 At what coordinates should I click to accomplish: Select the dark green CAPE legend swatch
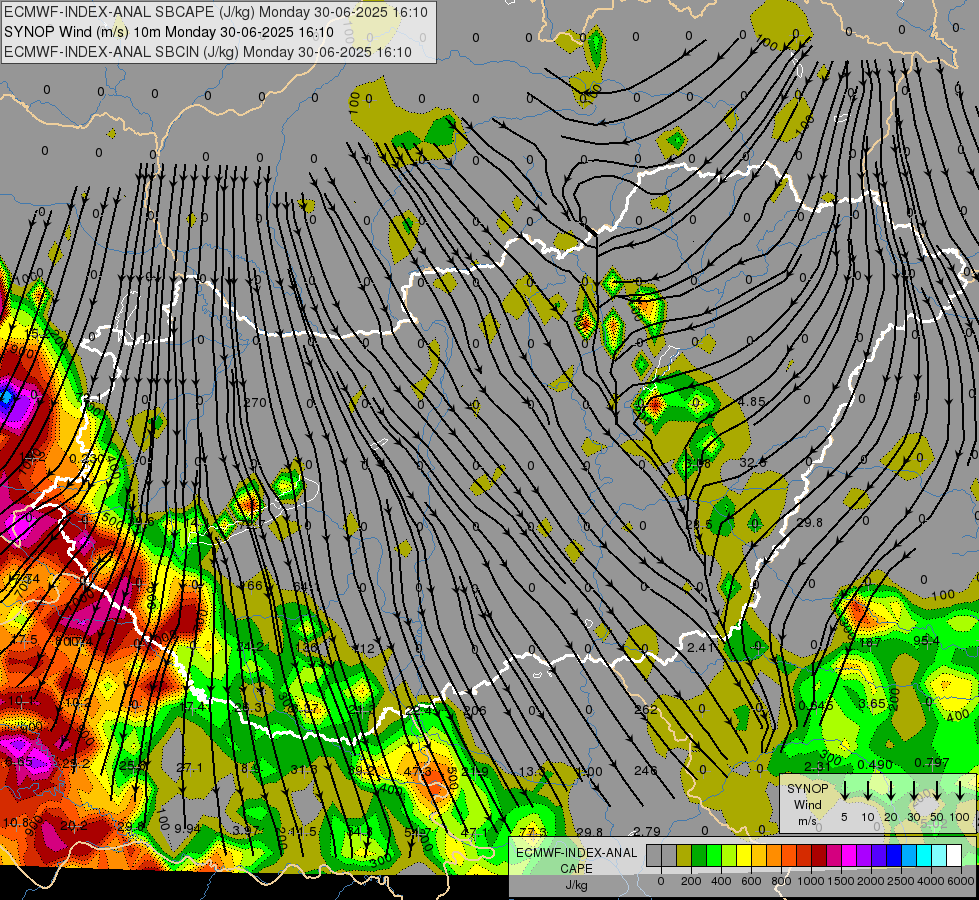click(699, 855)
